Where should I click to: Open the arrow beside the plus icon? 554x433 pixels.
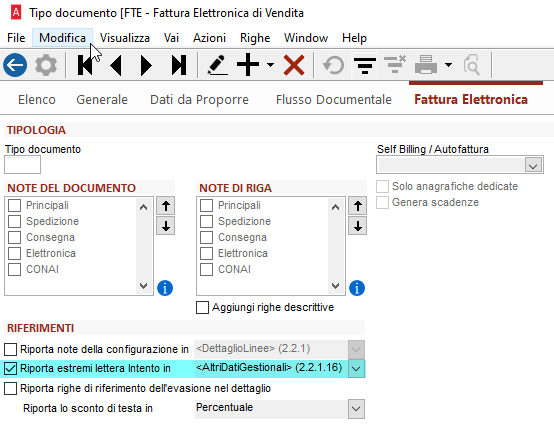pos(270,65)
